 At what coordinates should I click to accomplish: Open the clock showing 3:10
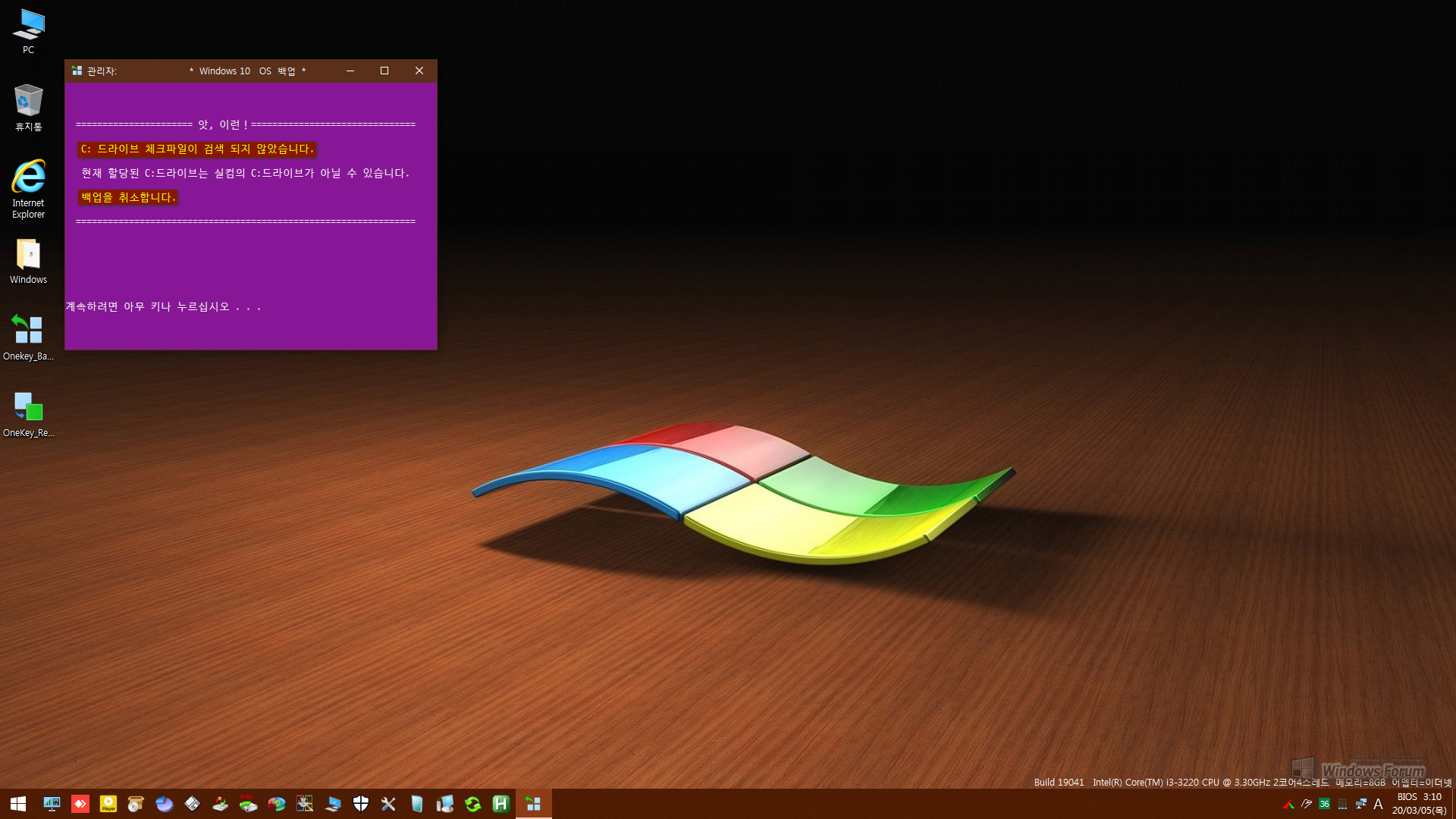[1419, 804]
